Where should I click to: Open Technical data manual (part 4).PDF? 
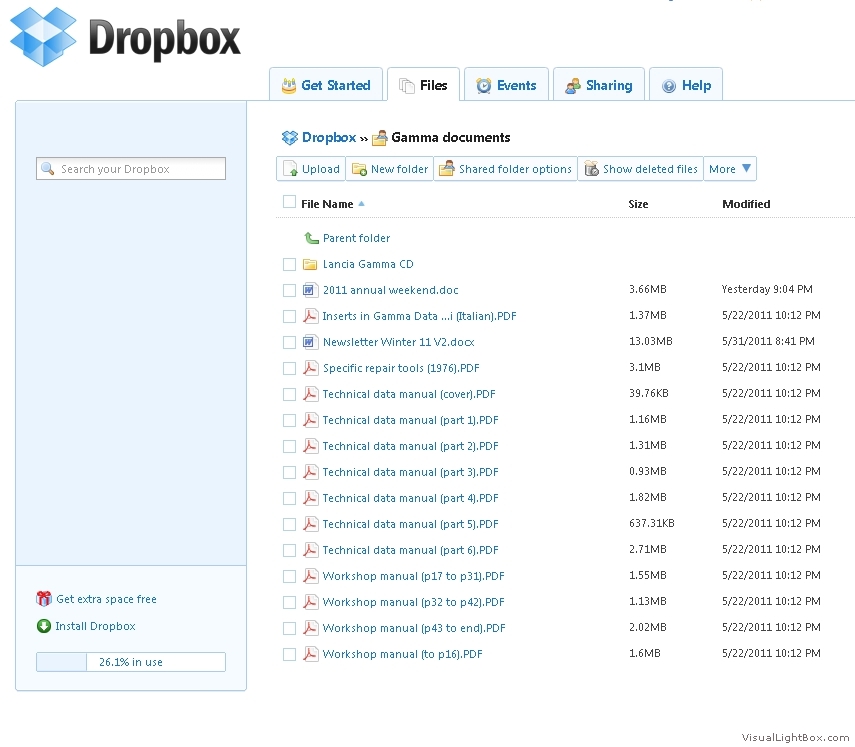coord(411,498)
